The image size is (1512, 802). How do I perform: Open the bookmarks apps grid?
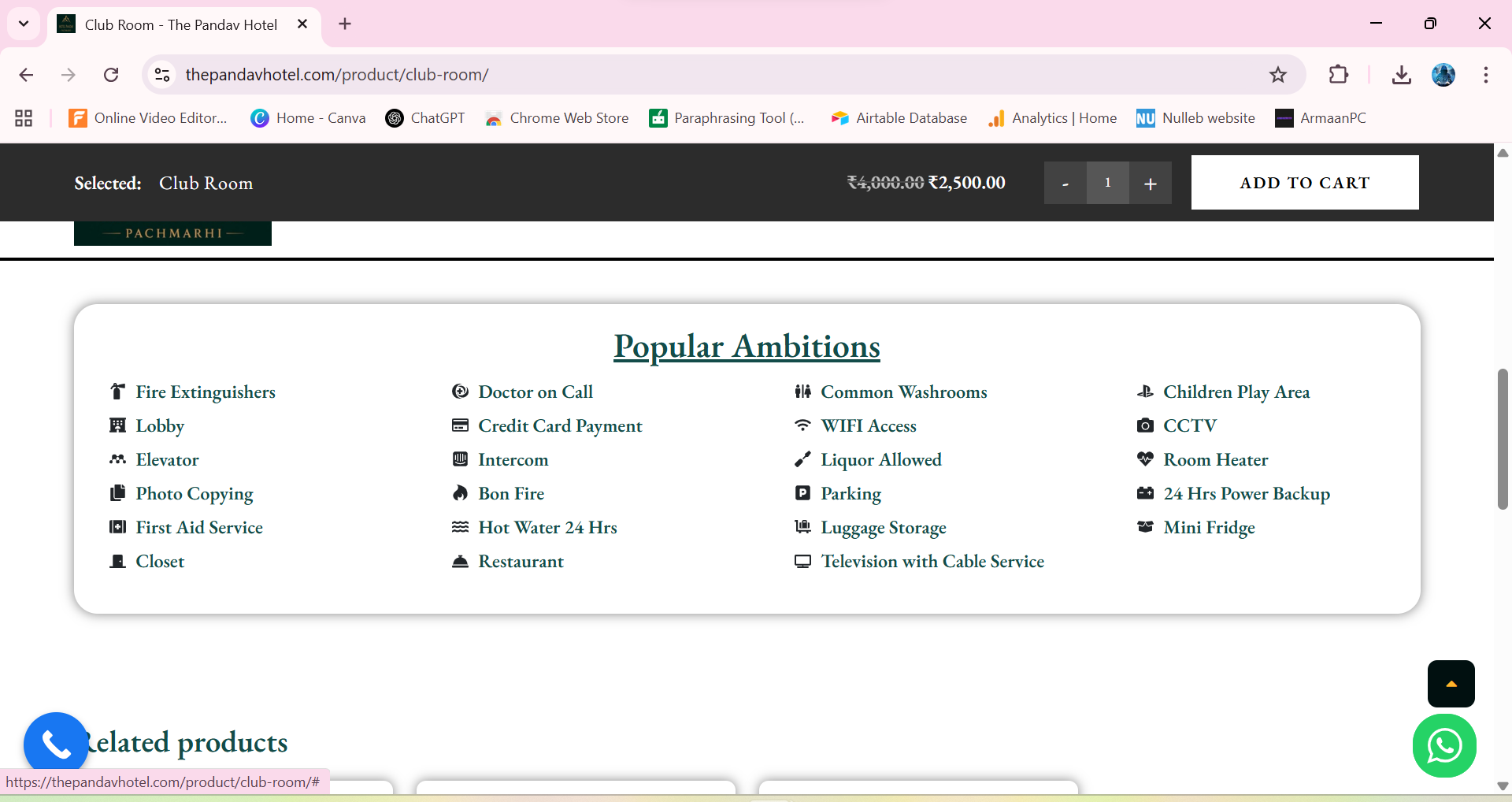click(x=24, y=118)
